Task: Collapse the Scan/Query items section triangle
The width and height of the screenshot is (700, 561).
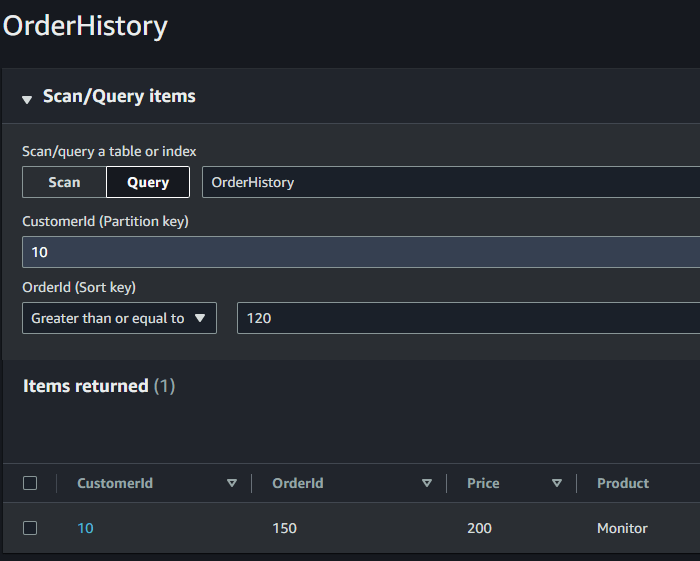Action: pyautogui.click(x=27, y=99)
